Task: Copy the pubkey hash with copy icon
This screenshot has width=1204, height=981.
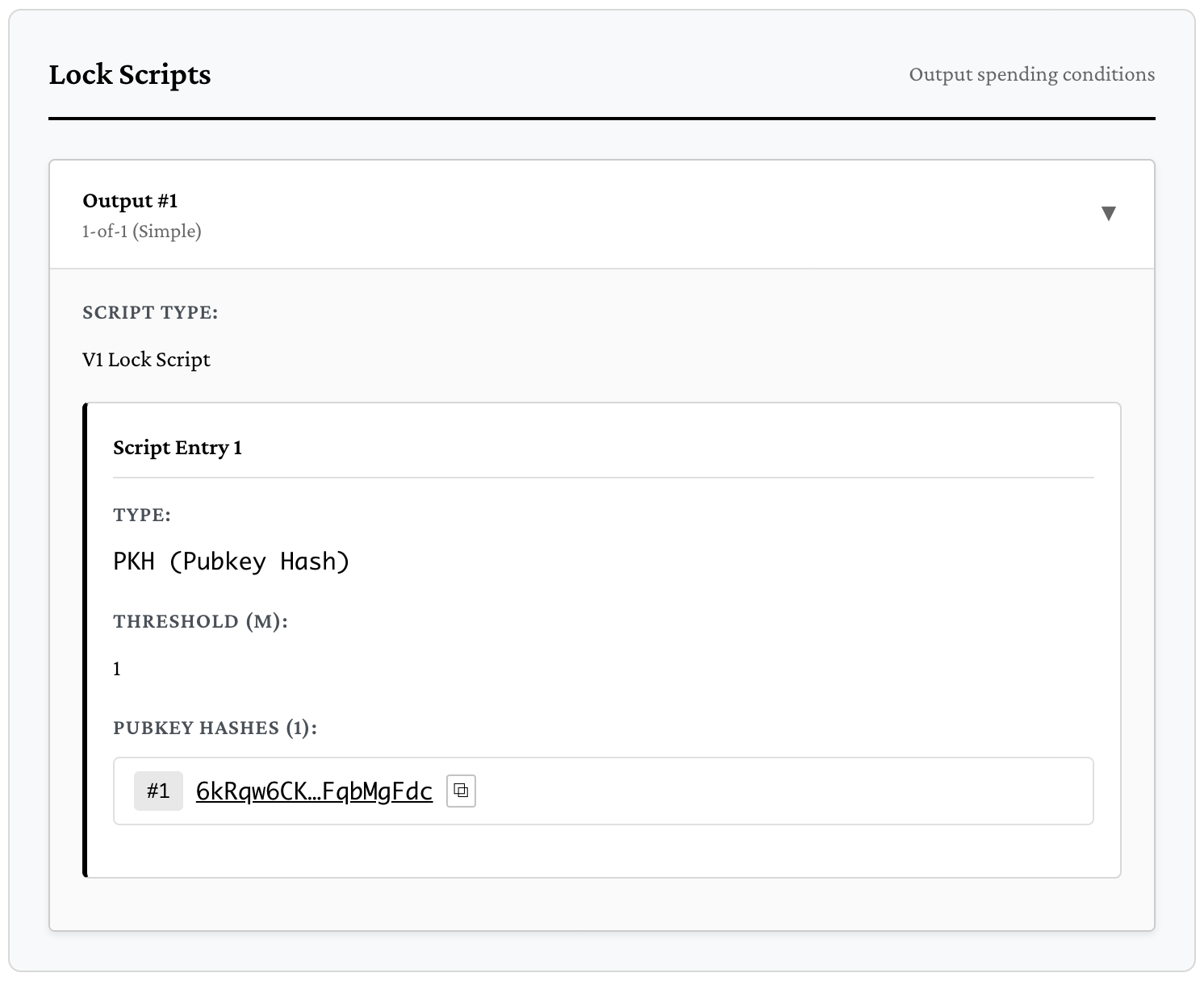Action: click(461, 791)
